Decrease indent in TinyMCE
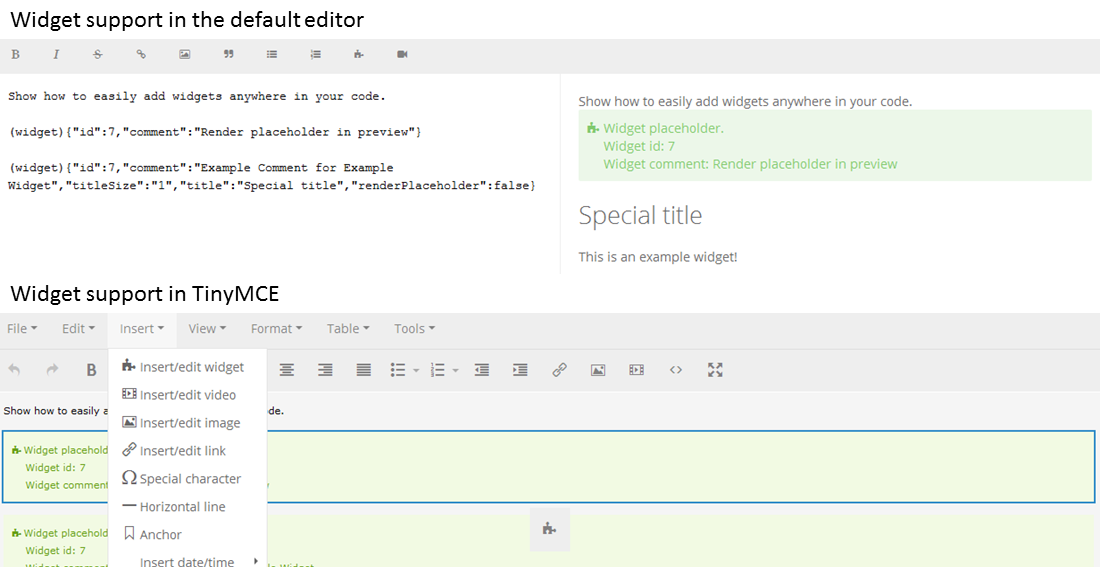 (x=481, y=370)
